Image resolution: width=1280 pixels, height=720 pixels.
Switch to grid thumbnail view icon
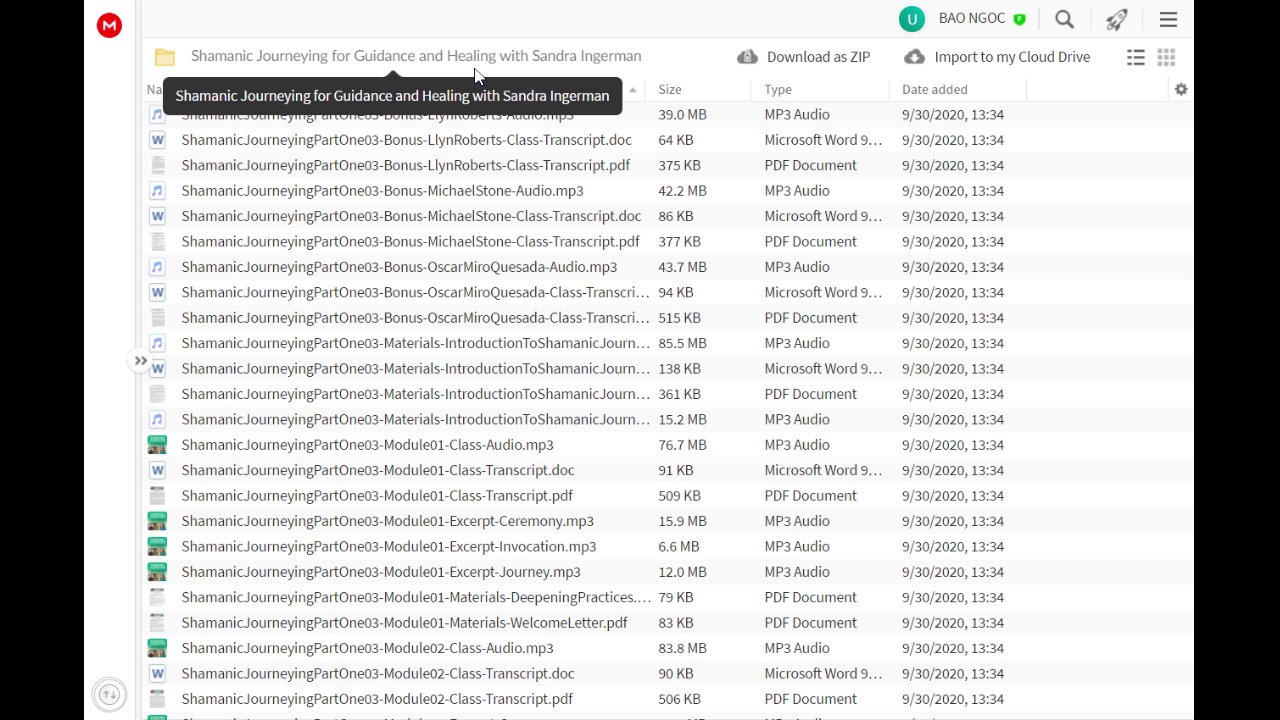coord(1166,57)
